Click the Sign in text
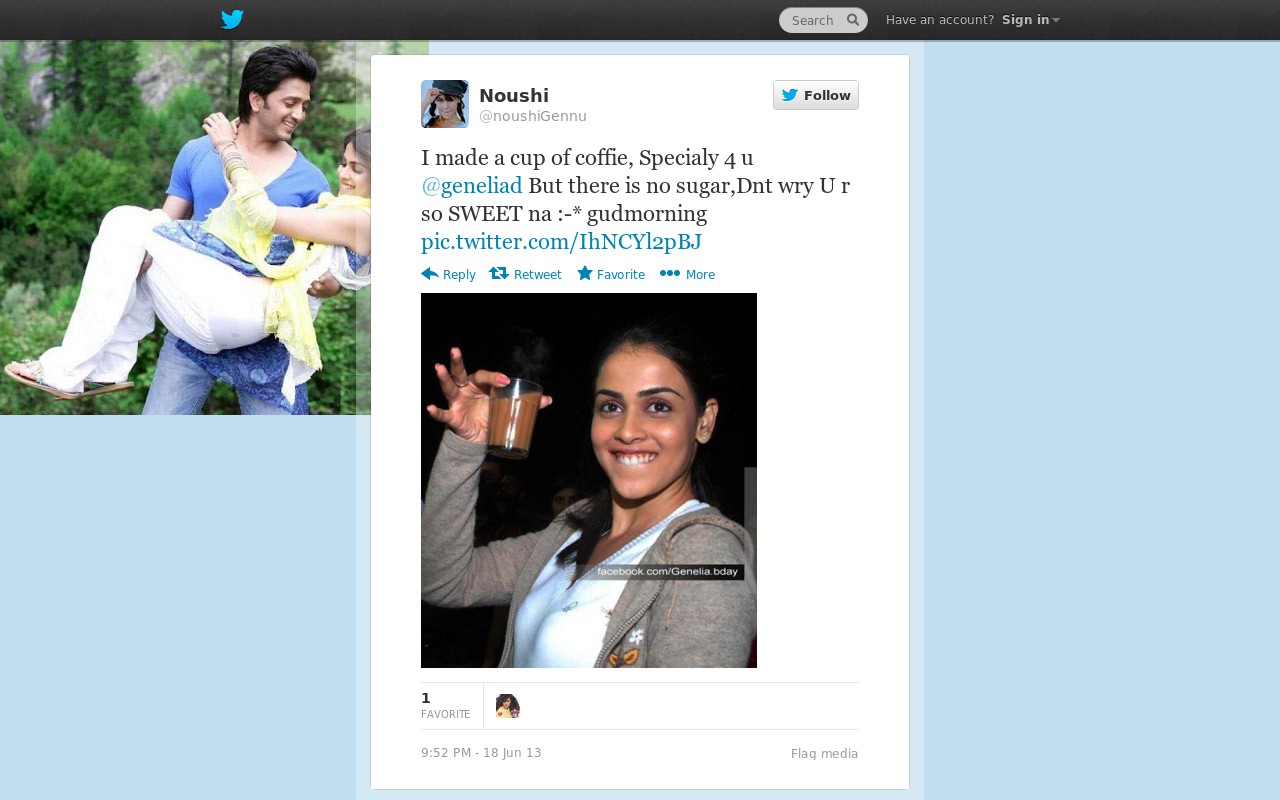Image resolution: width=1280 pixels, height=800 pixels. [1026, 20]
